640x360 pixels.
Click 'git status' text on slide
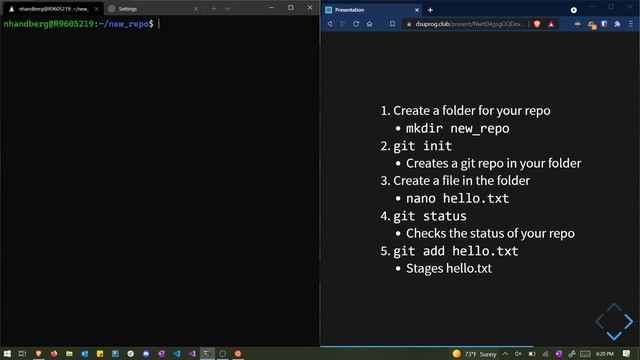point(430,216)
